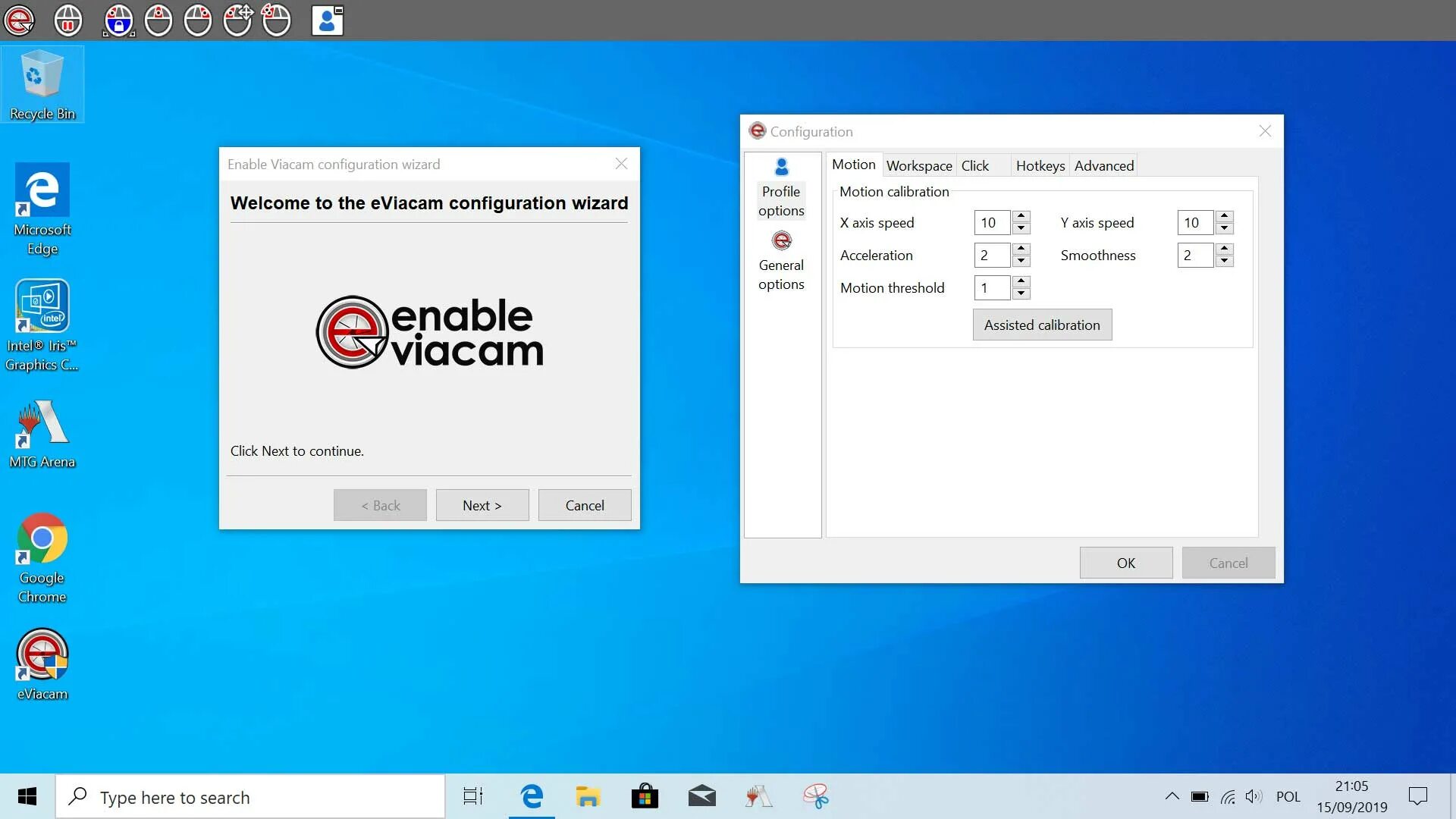
Task: Increase X axis speed with up arrow
Action: pos(1021,216)
